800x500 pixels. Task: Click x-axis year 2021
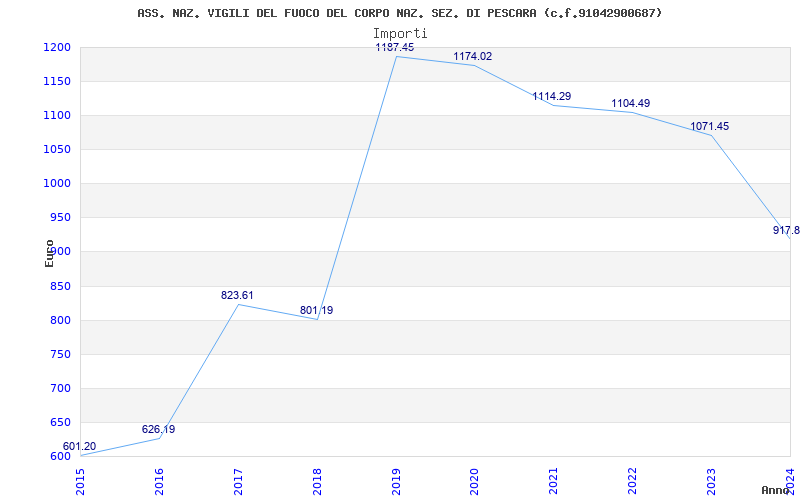point(554,481)
